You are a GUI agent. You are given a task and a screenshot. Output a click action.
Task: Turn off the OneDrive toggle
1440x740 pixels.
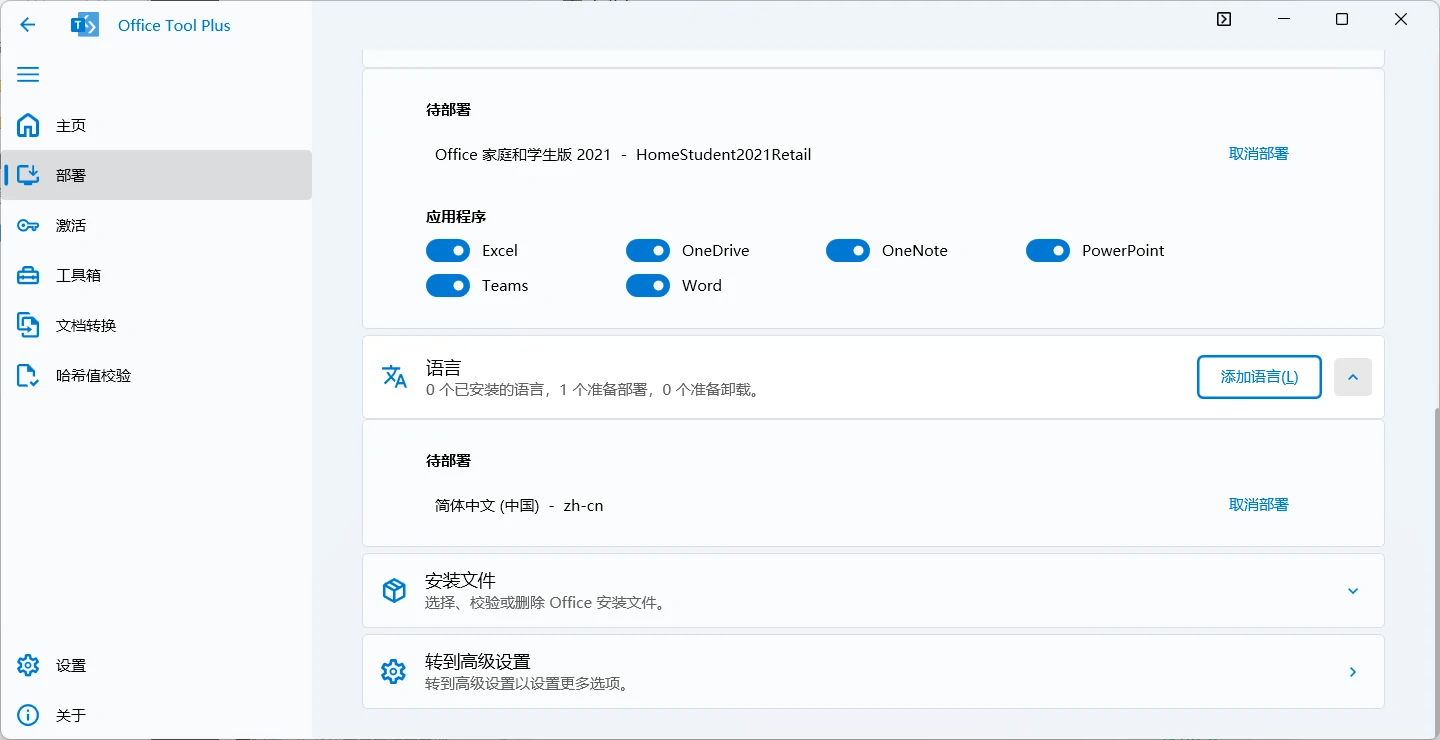click(x=648, y=250)
